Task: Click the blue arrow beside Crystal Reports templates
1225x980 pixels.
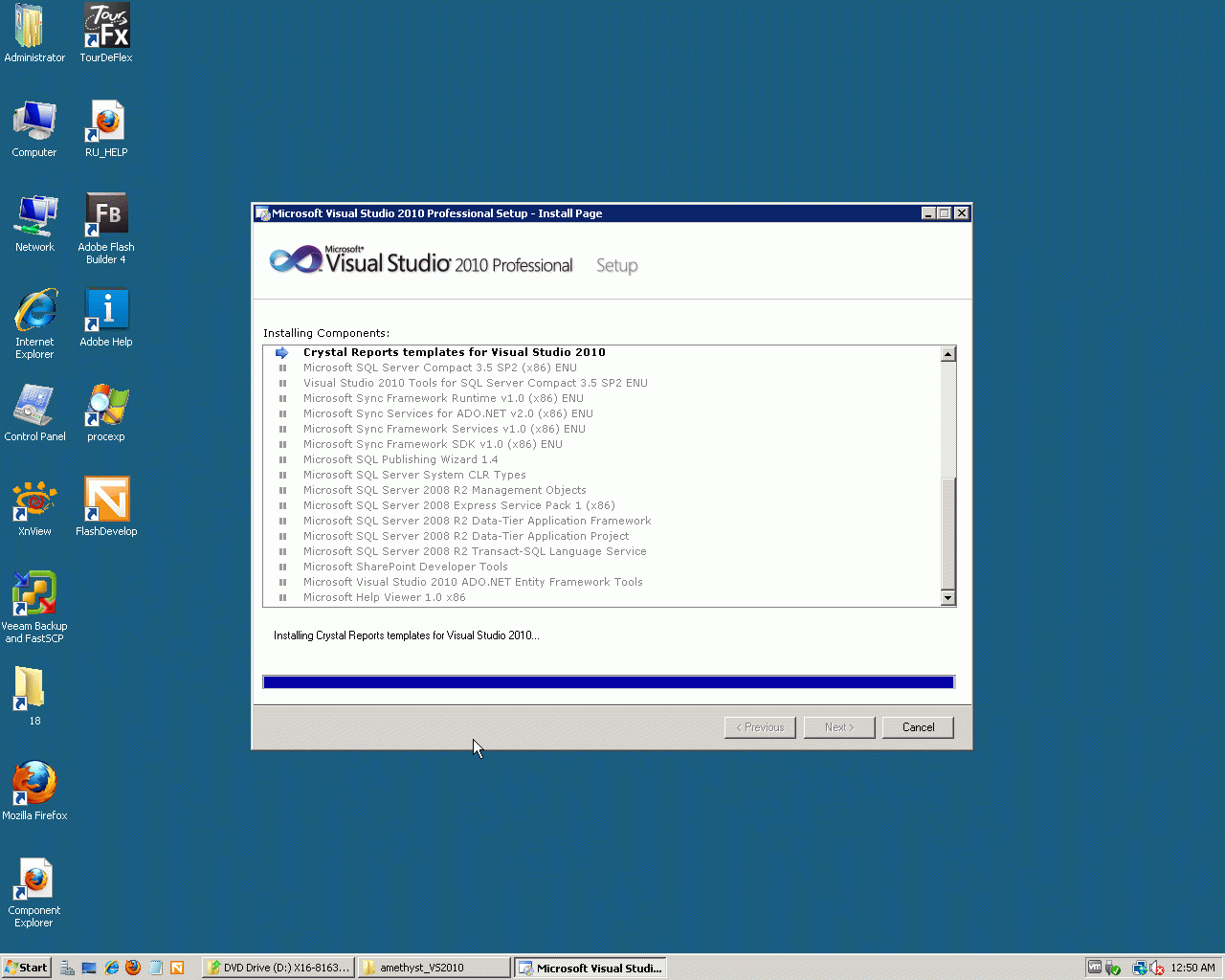Action: (282, 352)
